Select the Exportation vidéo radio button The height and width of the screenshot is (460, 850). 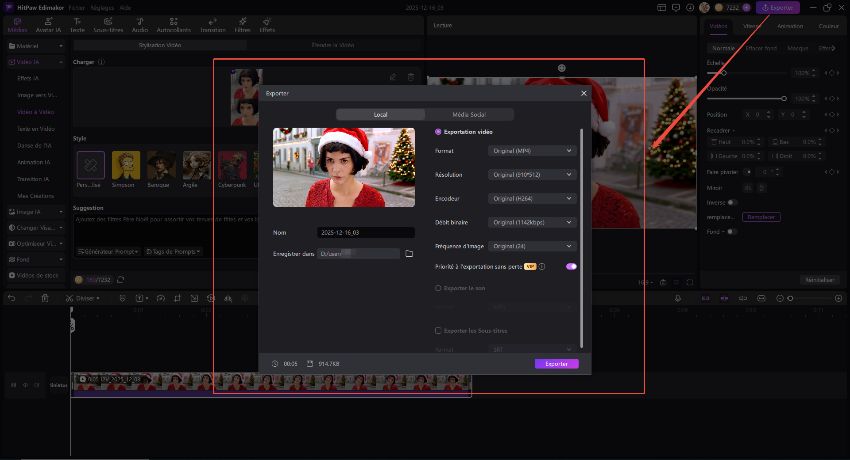pyautogui.click(x=438, y=132)
